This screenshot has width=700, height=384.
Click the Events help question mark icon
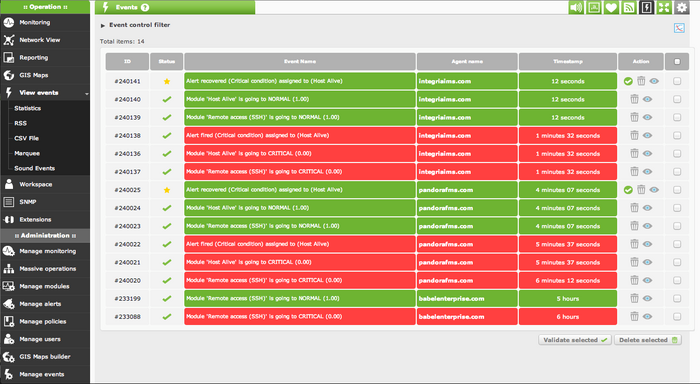tap(145, 7)
